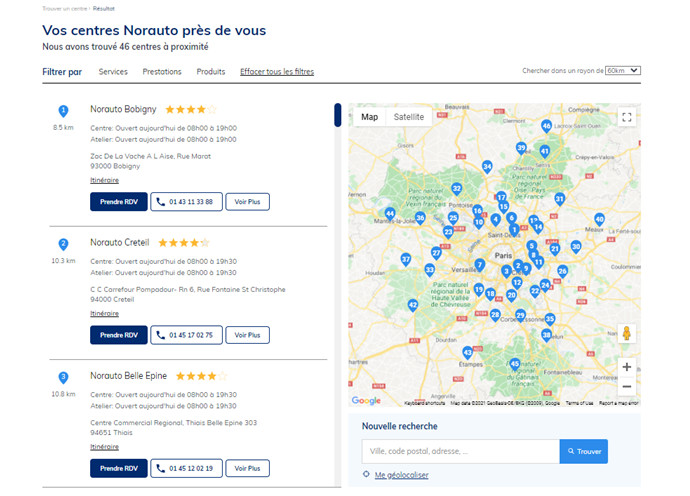Open the Services filter
Screen dimensions: 690x496
[x=113, y=72]
